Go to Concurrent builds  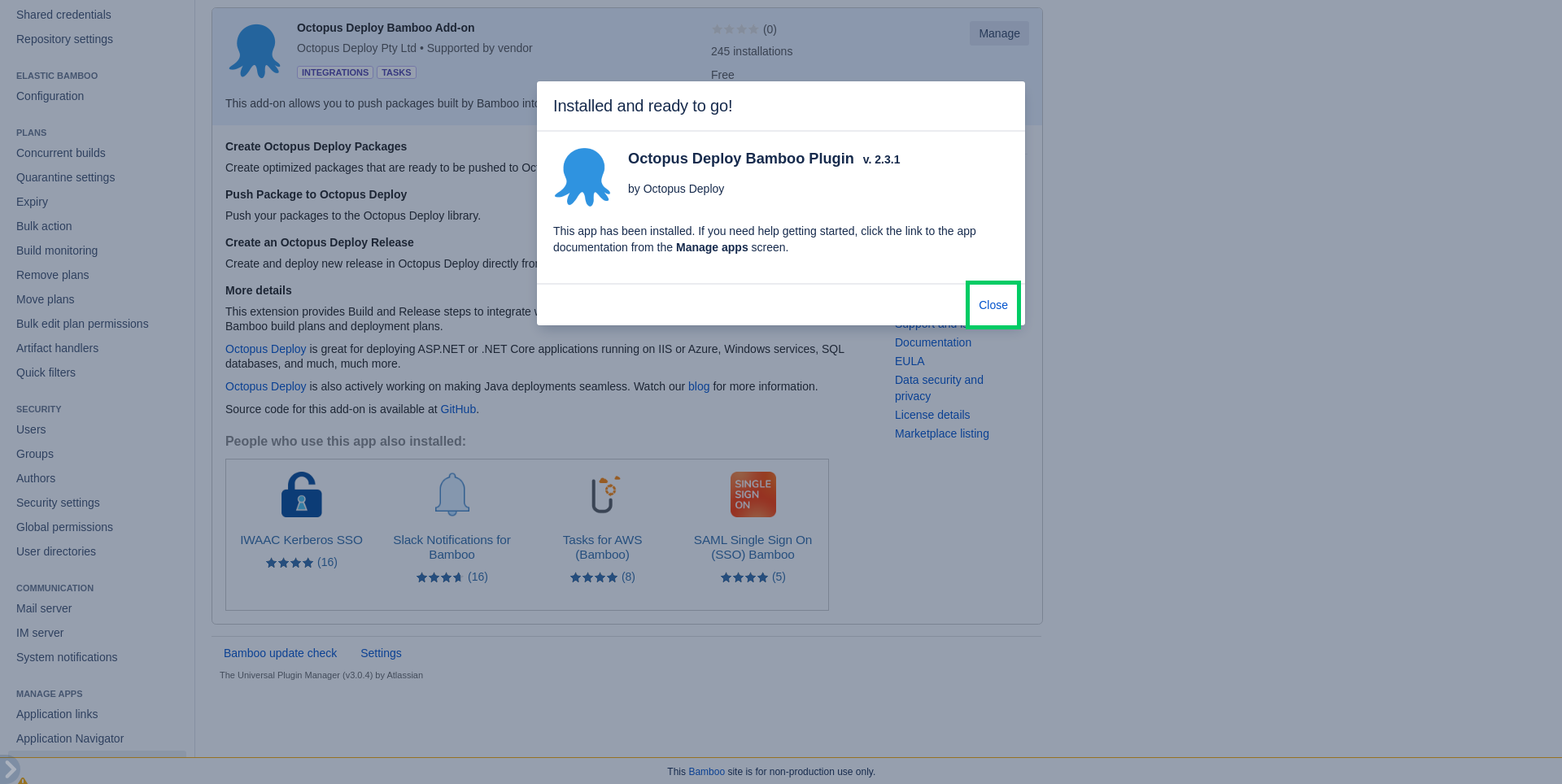pos(61,153)
